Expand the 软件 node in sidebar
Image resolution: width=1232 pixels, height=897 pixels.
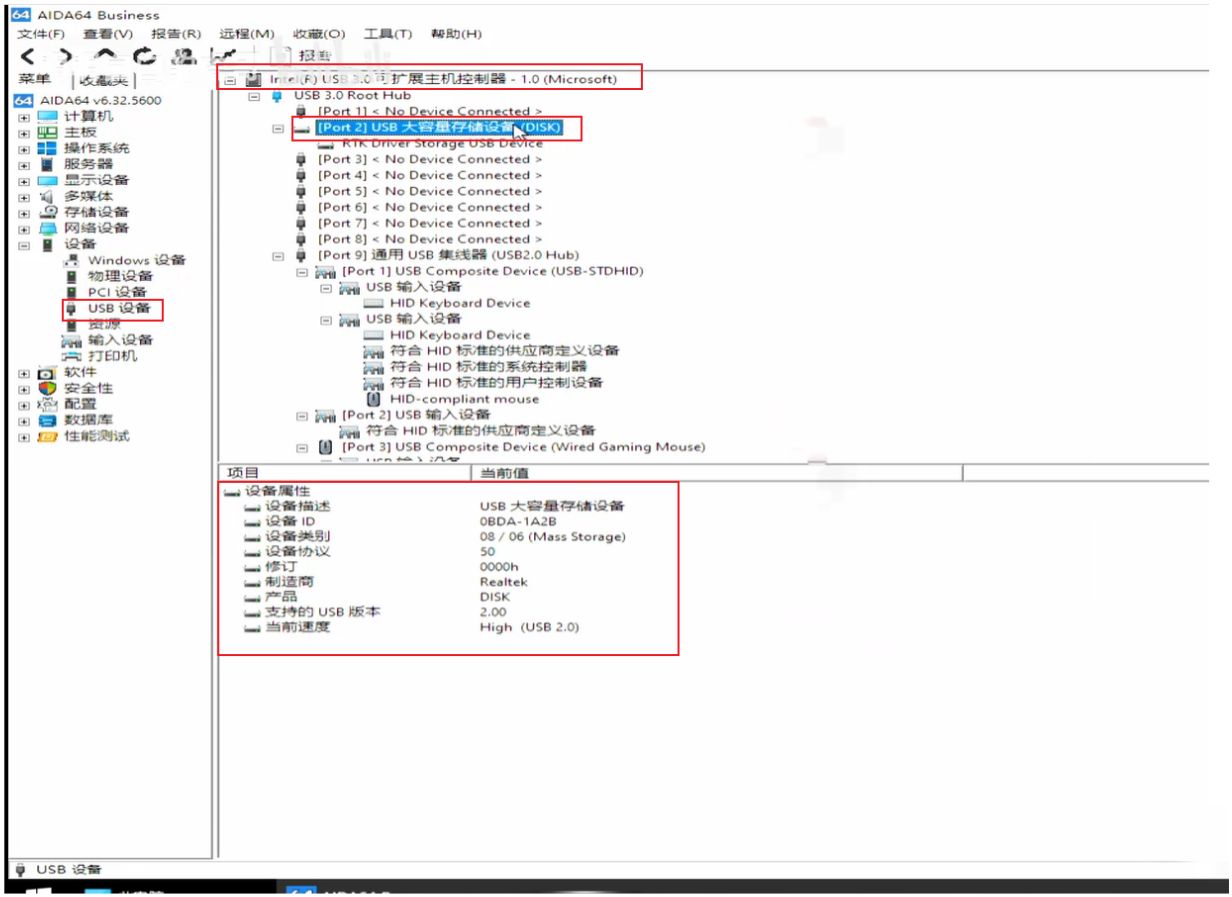(24, 373)
